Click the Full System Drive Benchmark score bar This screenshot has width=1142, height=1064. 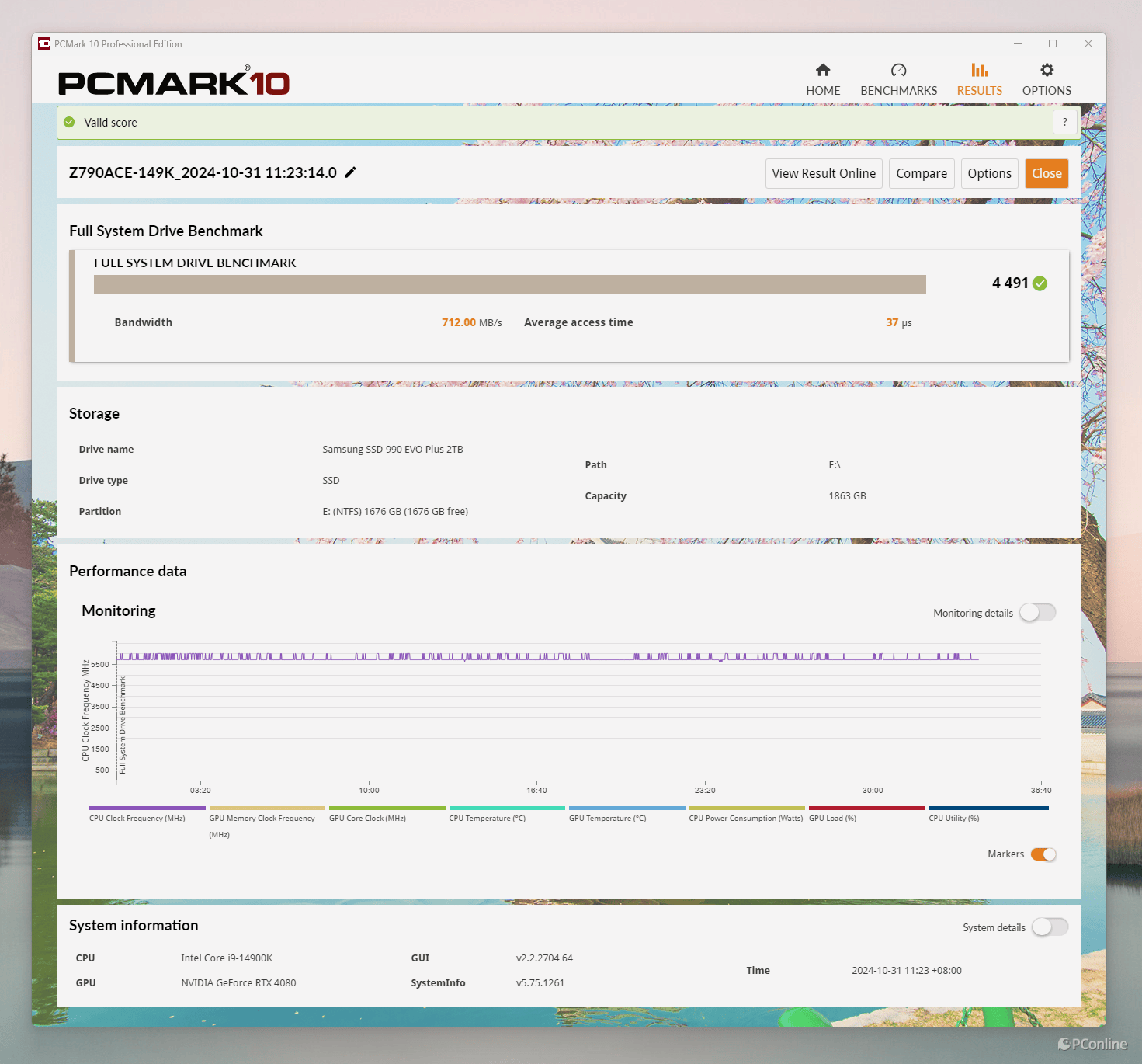(x=509, y=284)
